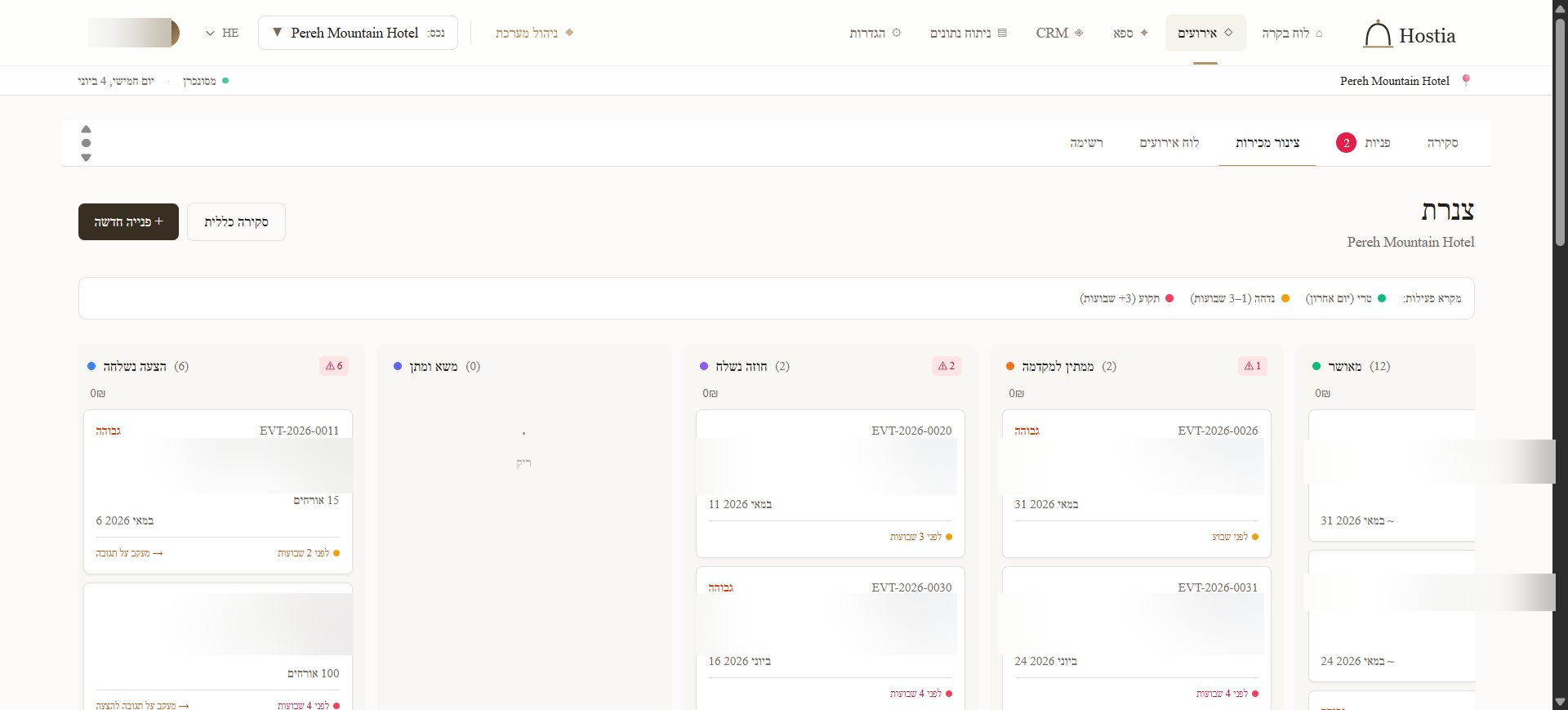Click the פנייה חדשה + button

click(x=128, y=221)
